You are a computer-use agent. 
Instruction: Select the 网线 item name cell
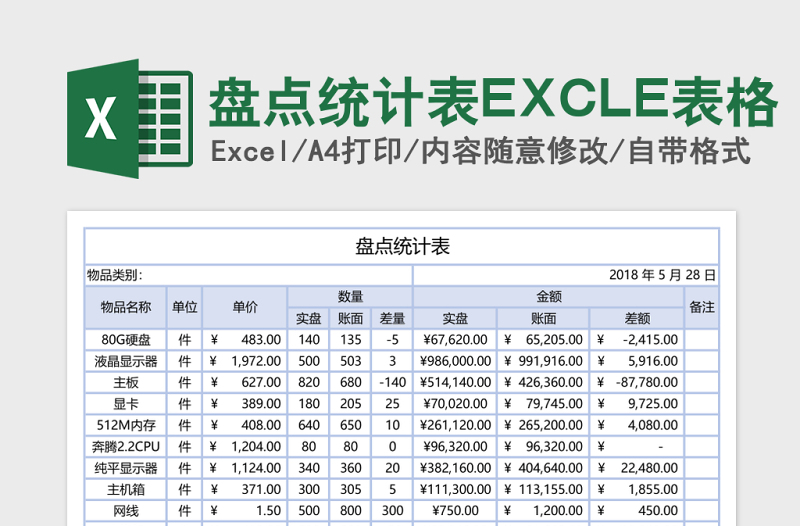tap(126, 511)
